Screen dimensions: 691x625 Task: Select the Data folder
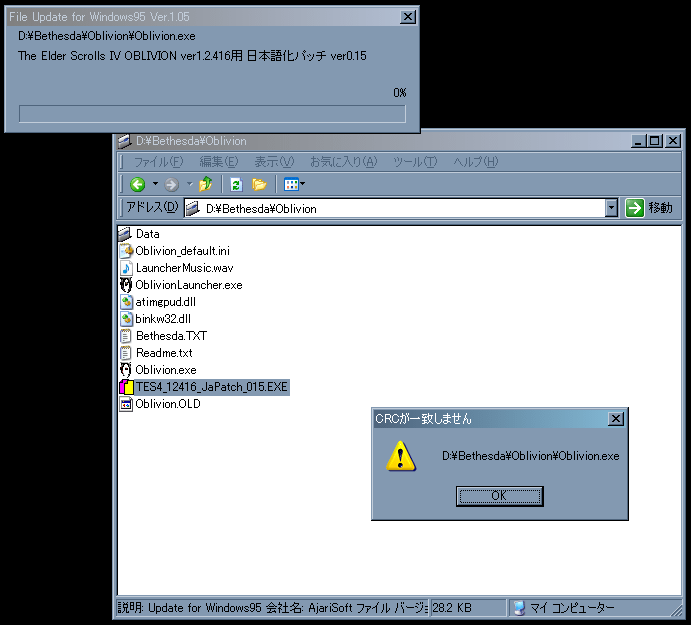coord(147,234)
